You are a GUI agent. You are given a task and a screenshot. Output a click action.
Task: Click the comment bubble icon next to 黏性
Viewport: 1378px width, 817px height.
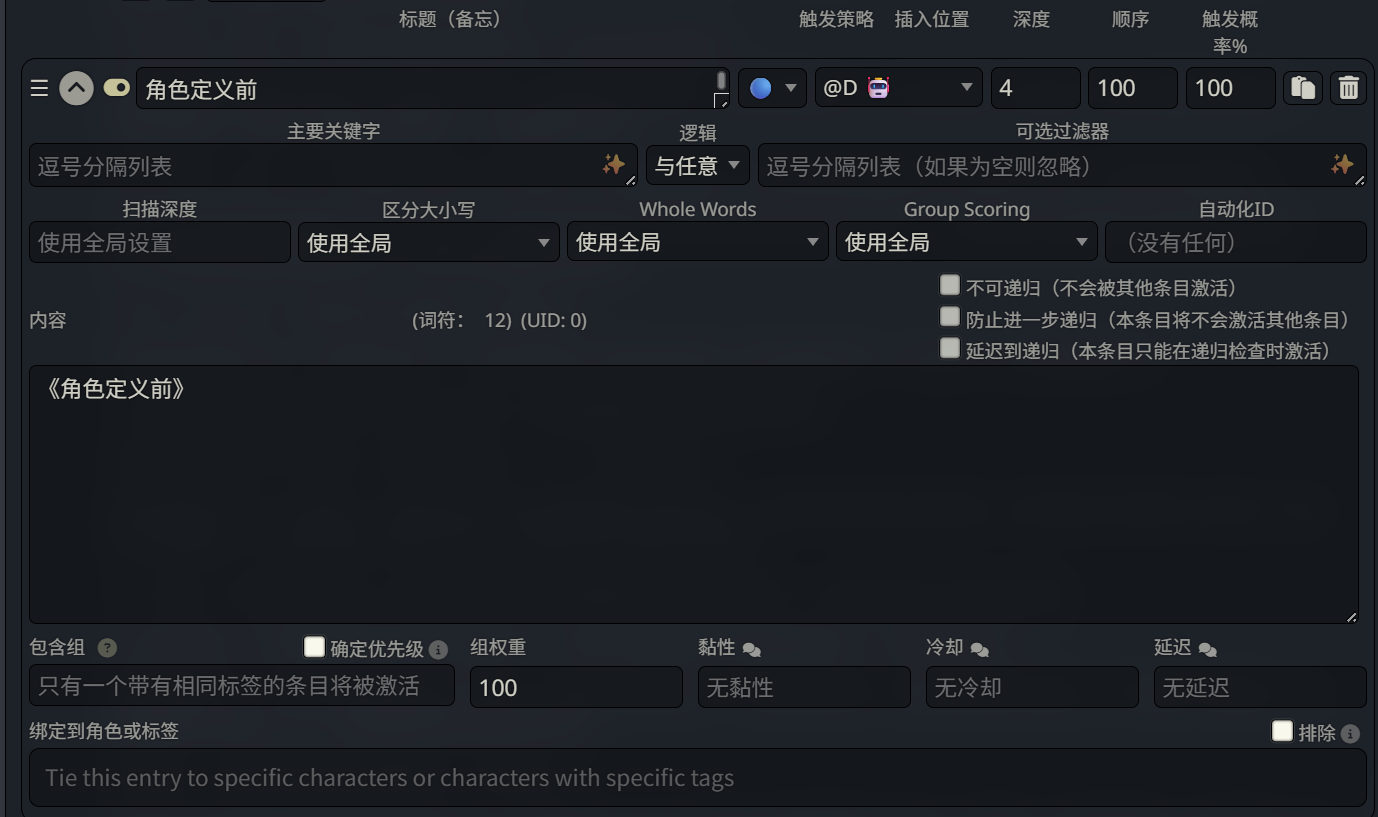tap(751, 648)
